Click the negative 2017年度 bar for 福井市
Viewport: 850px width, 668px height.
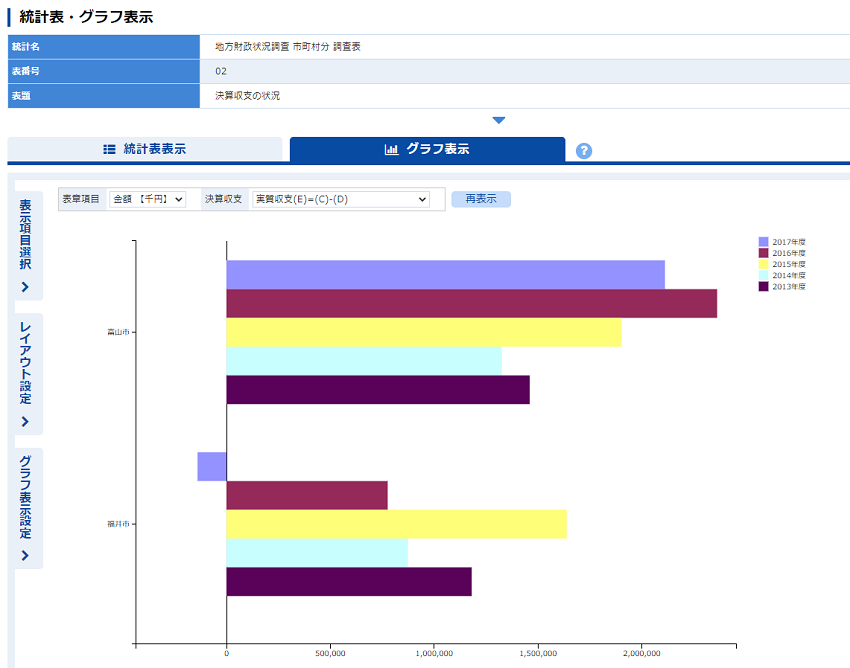[x=212, y=467]
